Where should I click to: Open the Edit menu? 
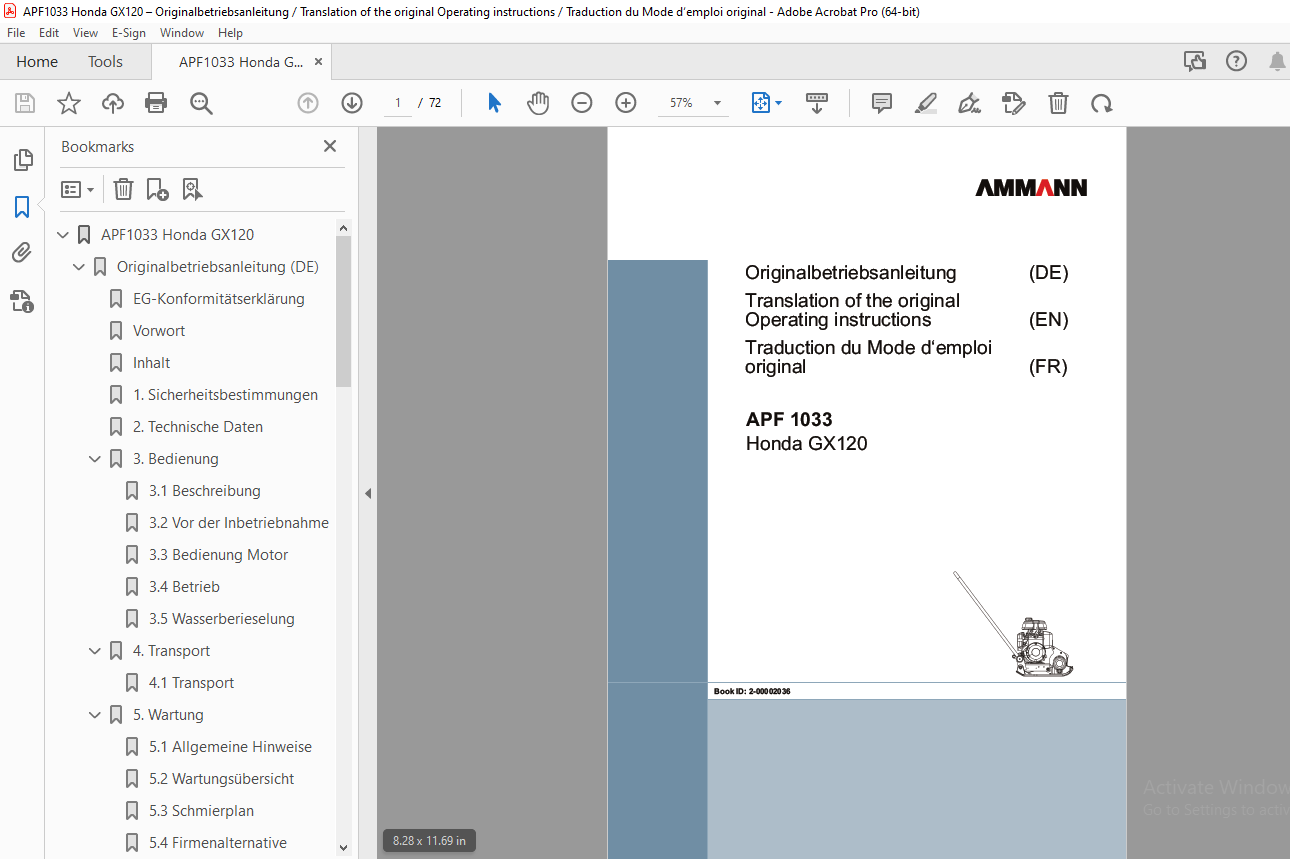(49, 33)
